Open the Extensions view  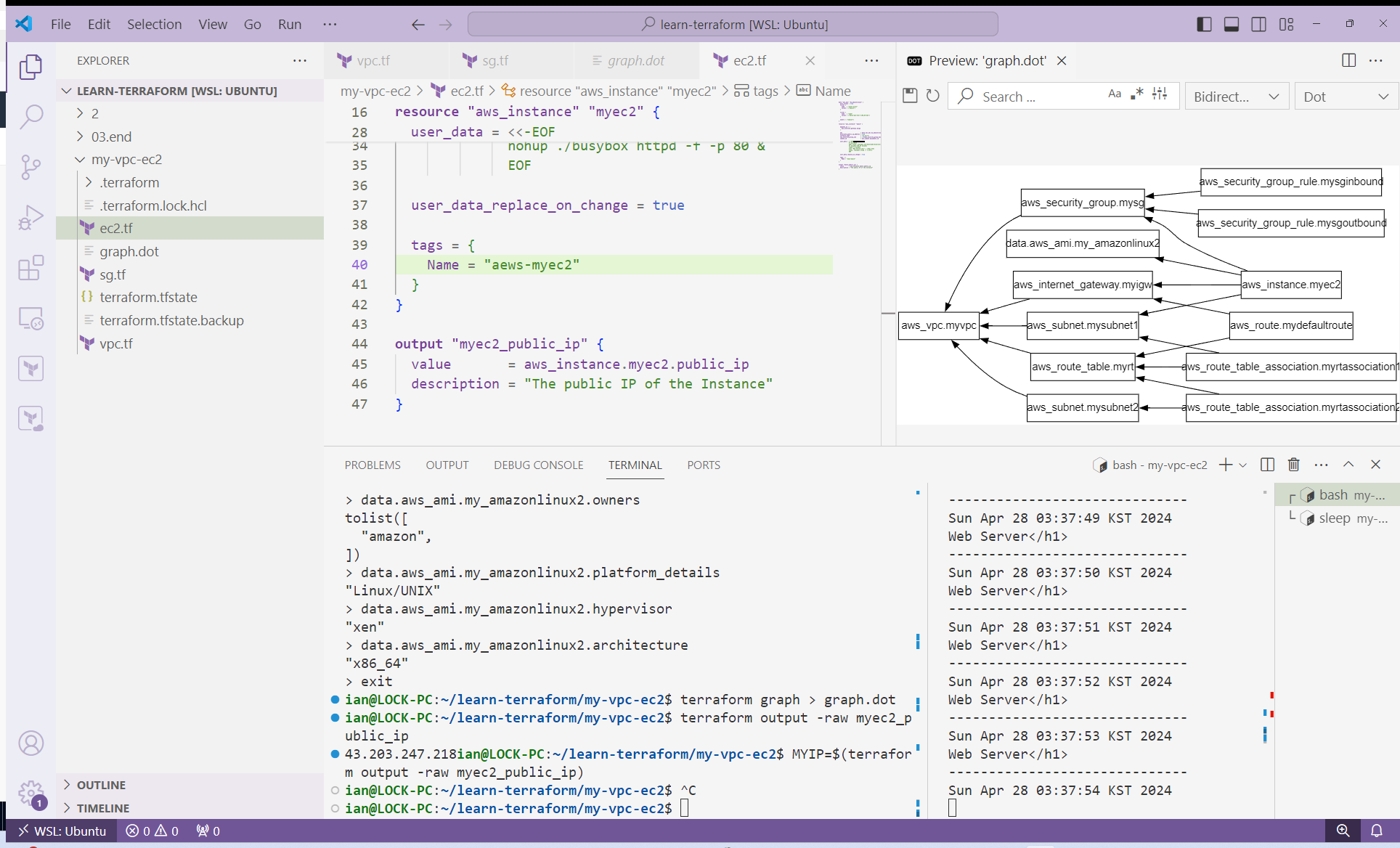click(x=30, y=268)
